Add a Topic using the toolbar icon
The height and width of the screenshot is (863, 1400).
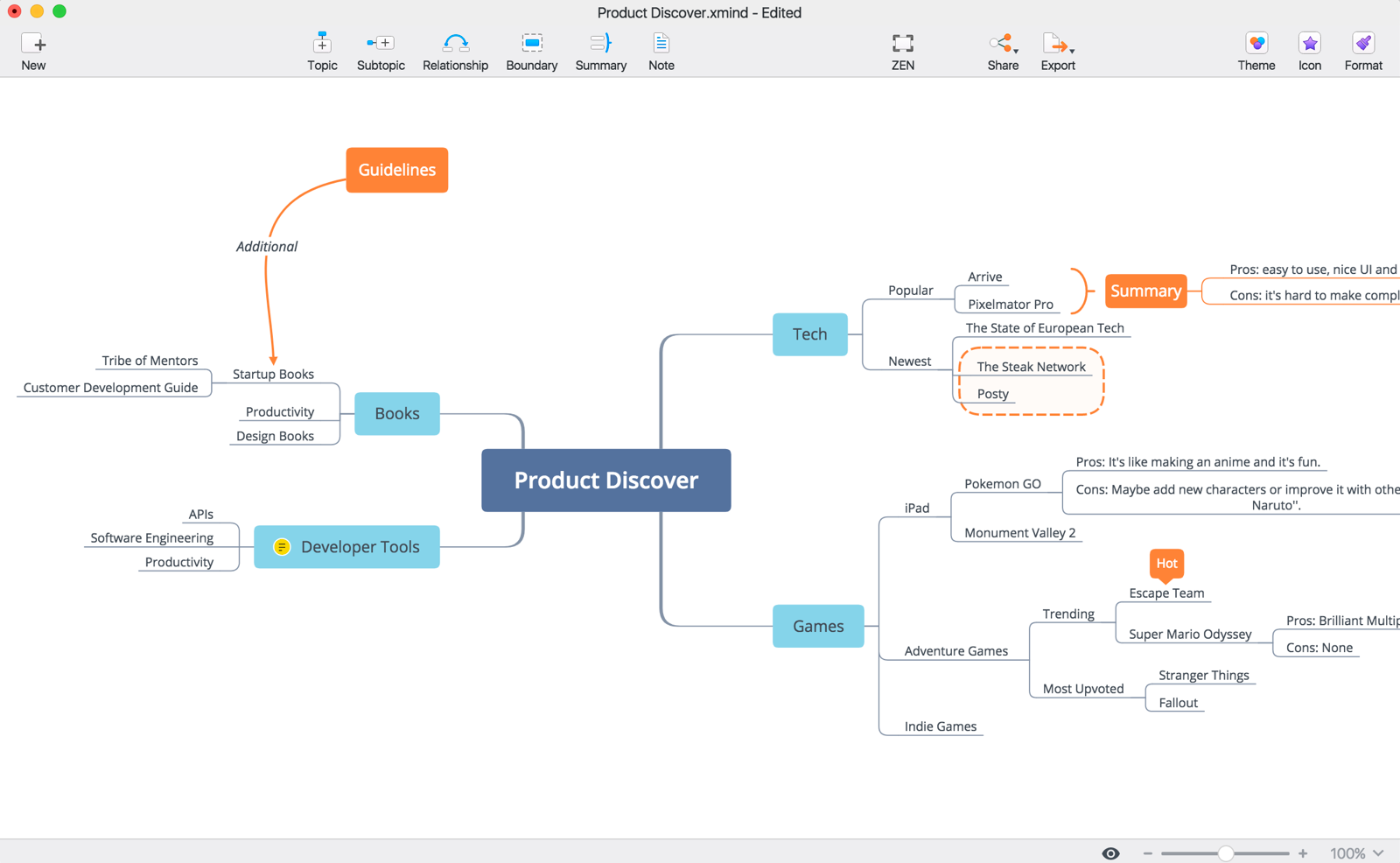pos(321,50)
